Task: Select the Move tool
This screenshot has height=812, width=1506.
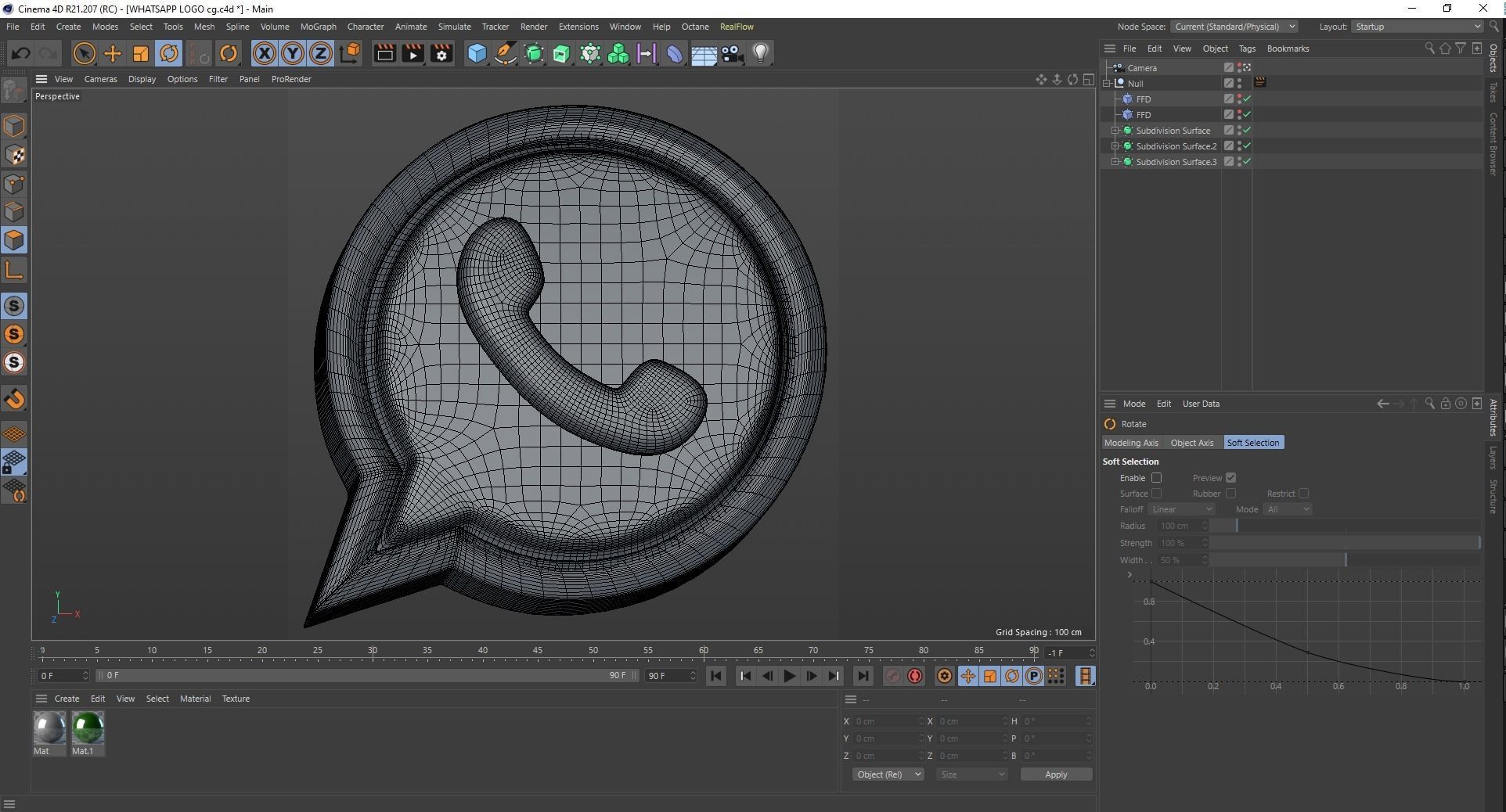Action: 113,53
